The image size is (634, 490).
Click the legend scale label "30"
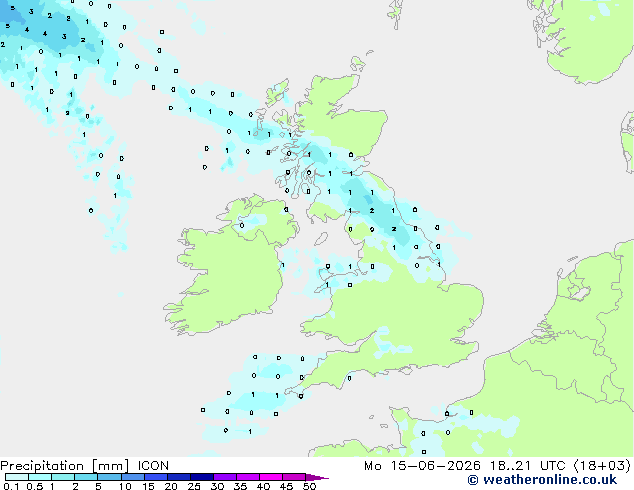pyautogui.click(x=217, y=486)
